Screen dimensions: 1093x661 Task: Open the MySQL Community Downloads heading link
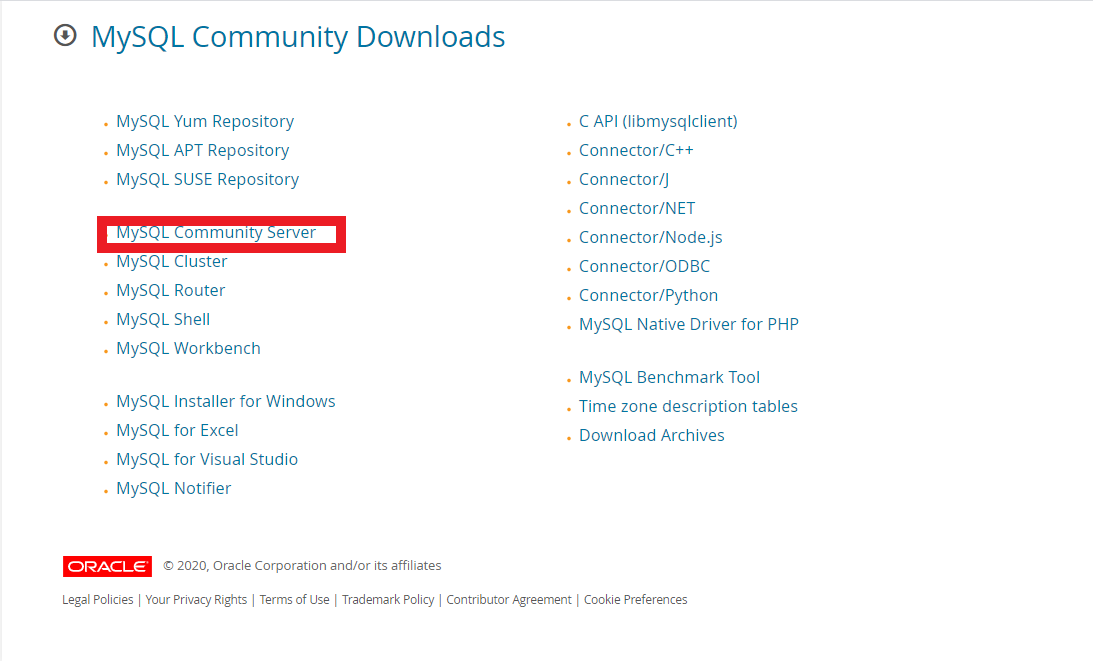point(298,37)
